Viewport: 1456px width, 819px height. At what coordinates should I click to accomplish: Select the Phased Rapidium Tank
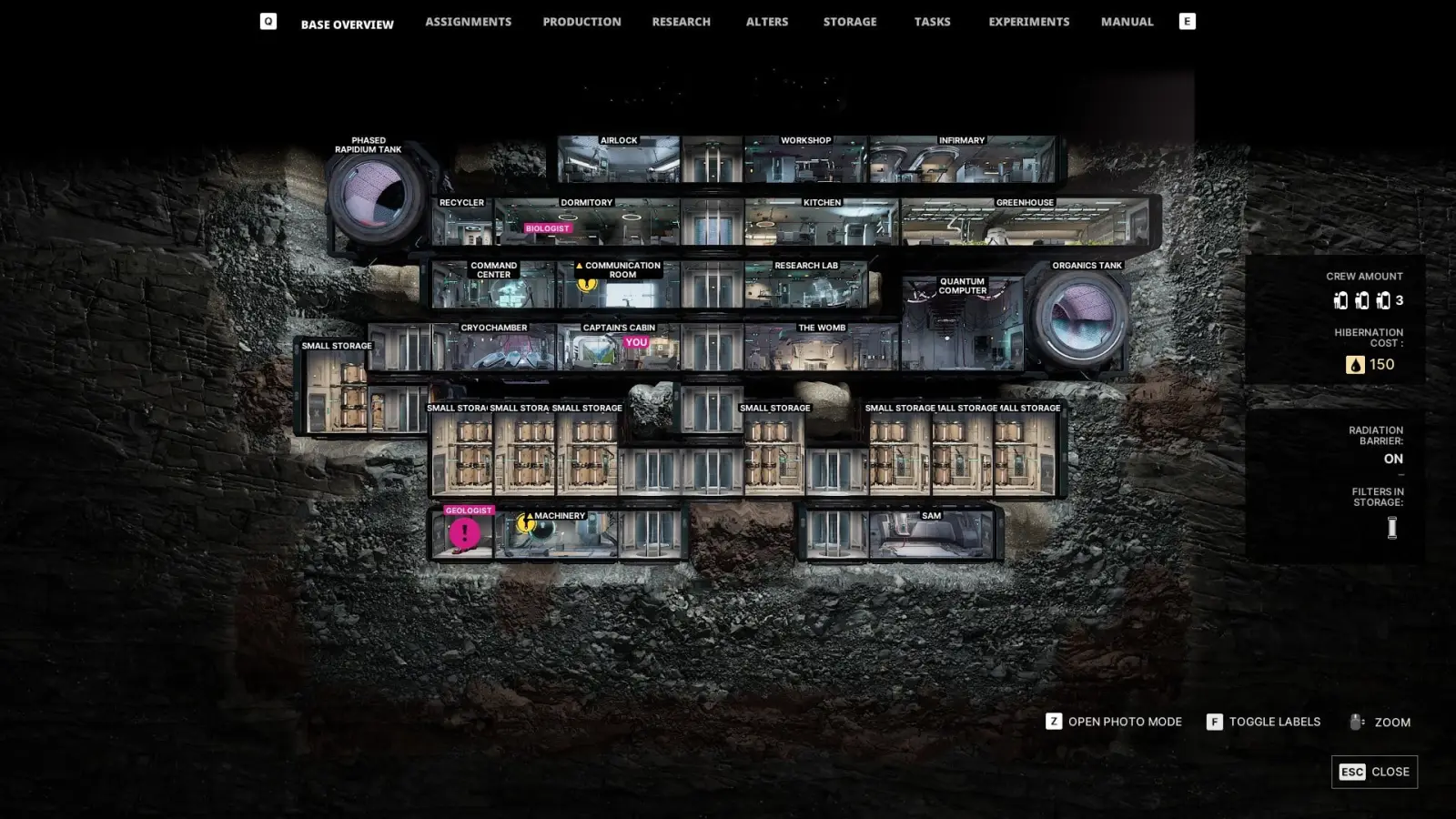[x=373, y=194]
